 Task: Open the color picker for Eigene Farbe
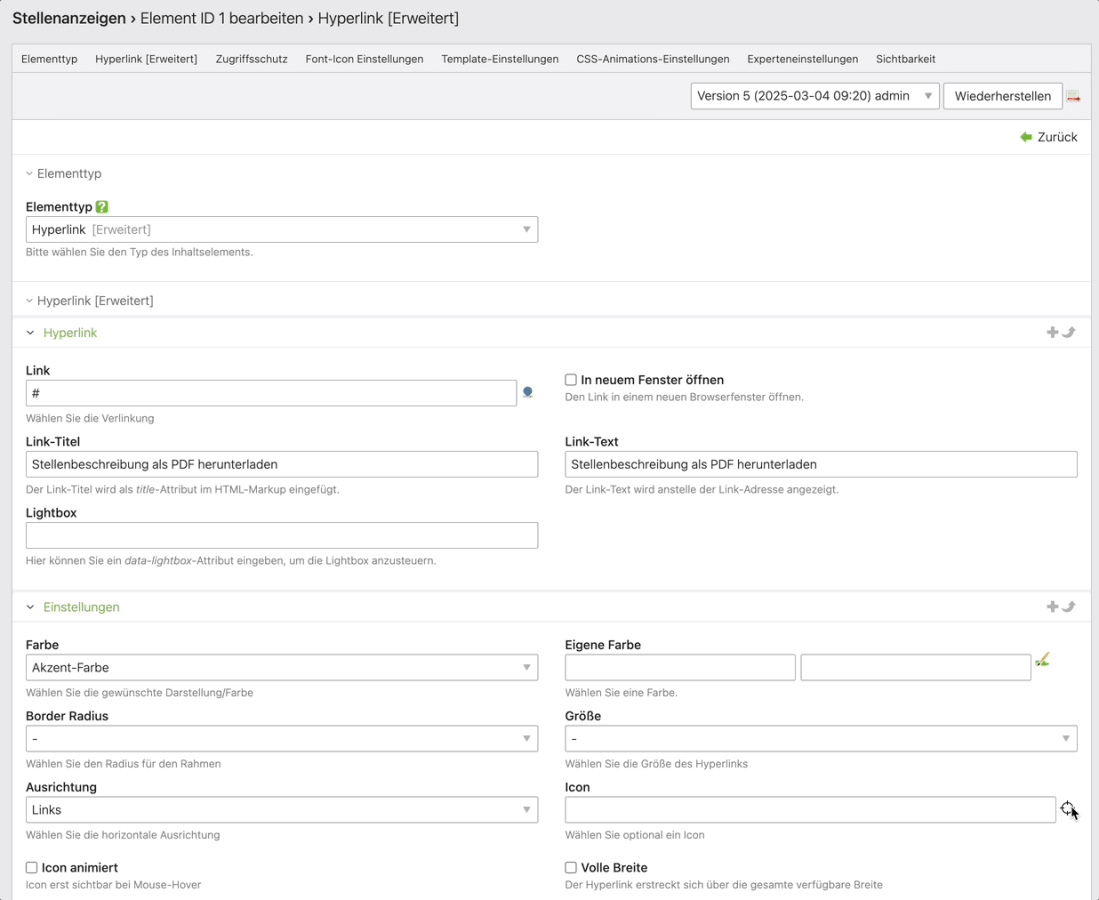point(1043,660)
